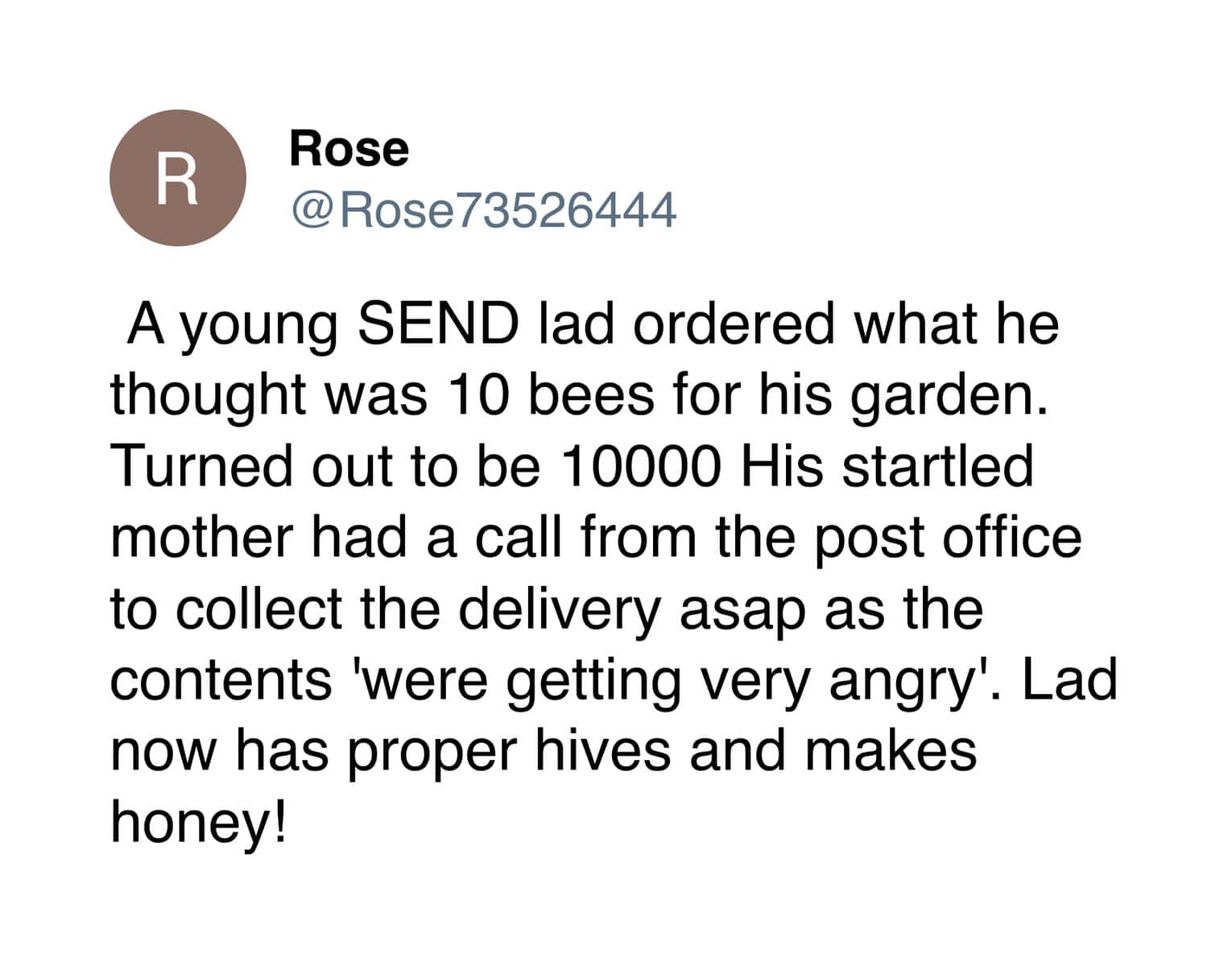Open the @Rose73526444 handle
This screenshot has height=966, width=1232.
[x=482, y=211]
